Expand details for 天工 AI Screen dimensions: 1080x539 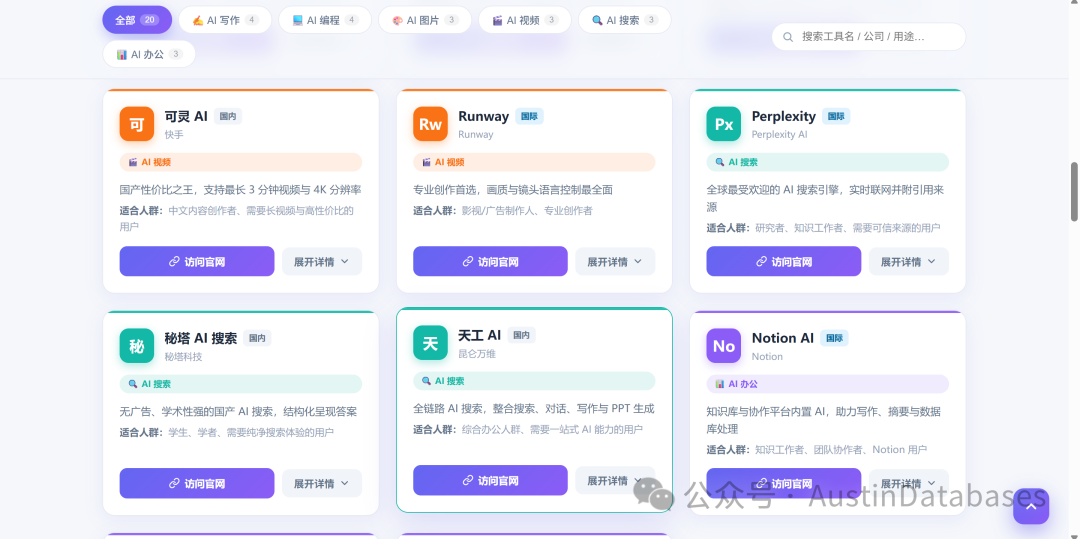coord(615,480)
